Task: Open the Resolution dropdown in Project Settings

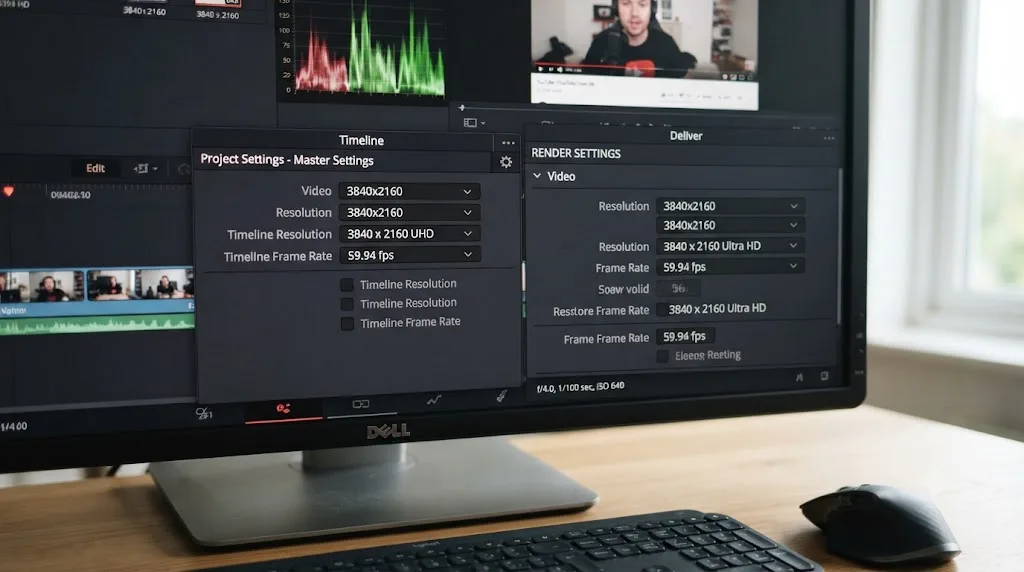Action: point(409,212)
